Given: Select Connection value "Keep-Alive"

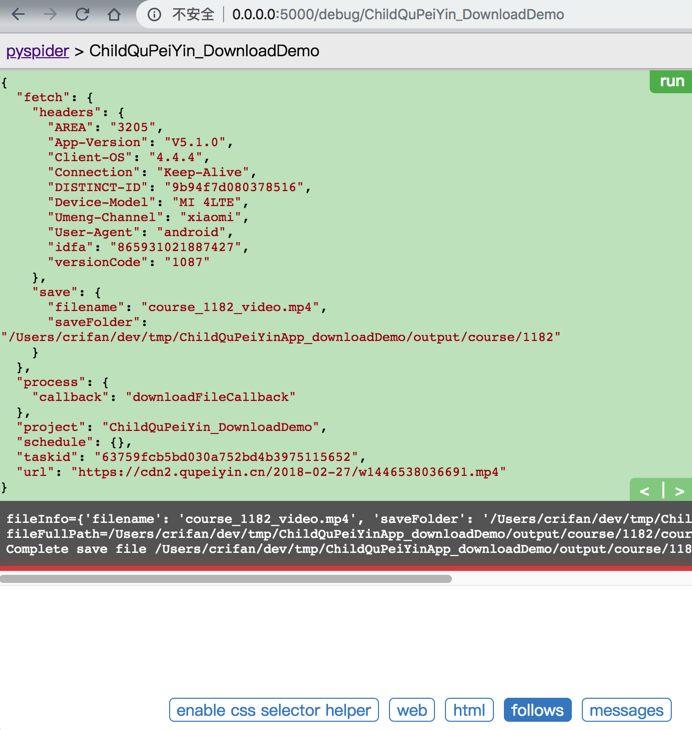Looking at the screenshot, I should pos(203,172).
